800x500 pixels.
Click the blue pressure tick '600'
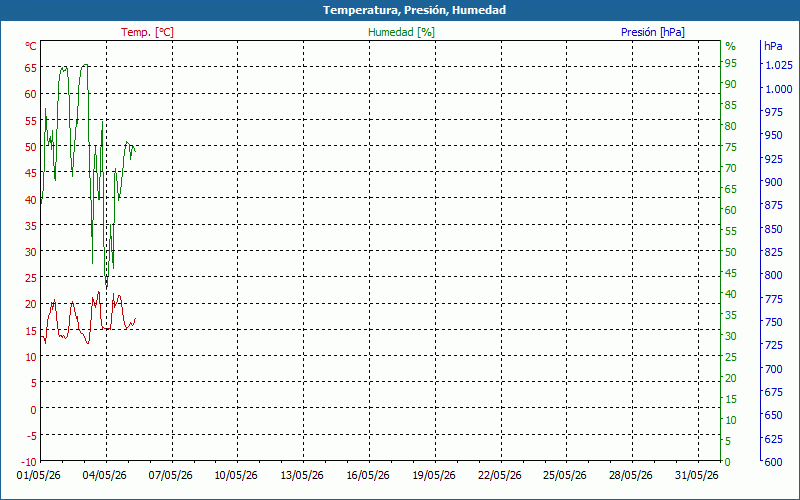773,462
